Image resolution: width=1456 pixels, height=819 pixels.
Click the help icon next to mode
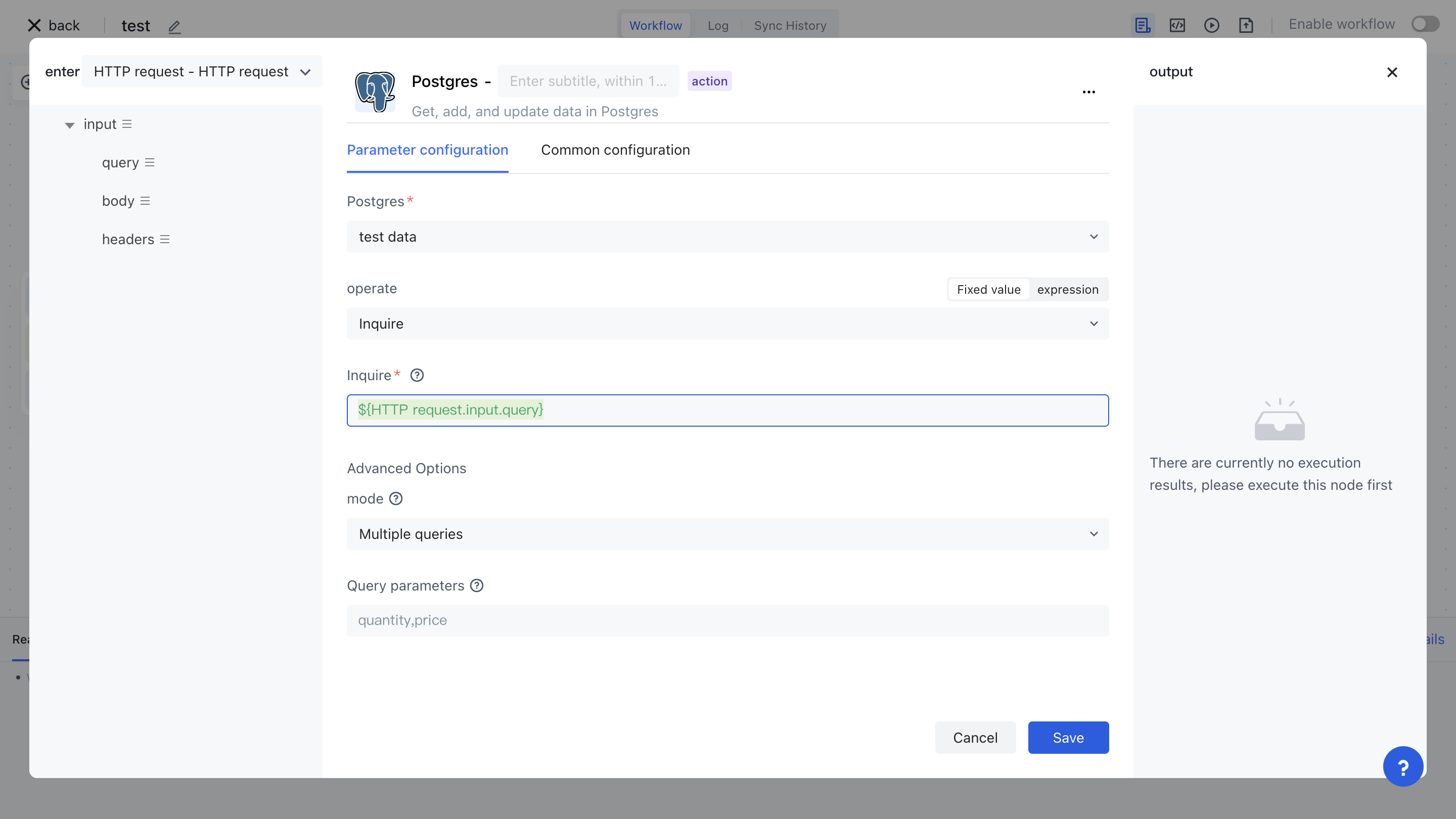click(396, 498)
